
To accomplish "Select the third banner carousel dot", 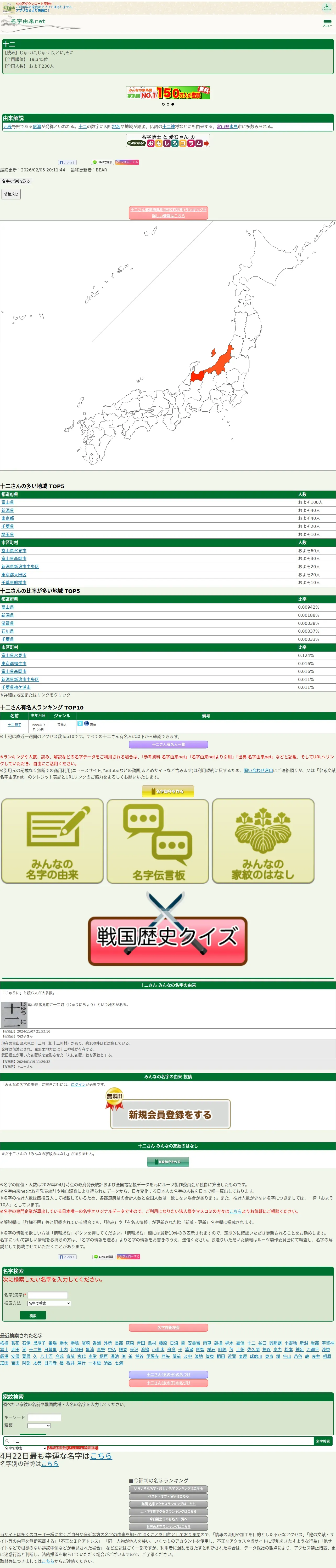I will (172, 104).
